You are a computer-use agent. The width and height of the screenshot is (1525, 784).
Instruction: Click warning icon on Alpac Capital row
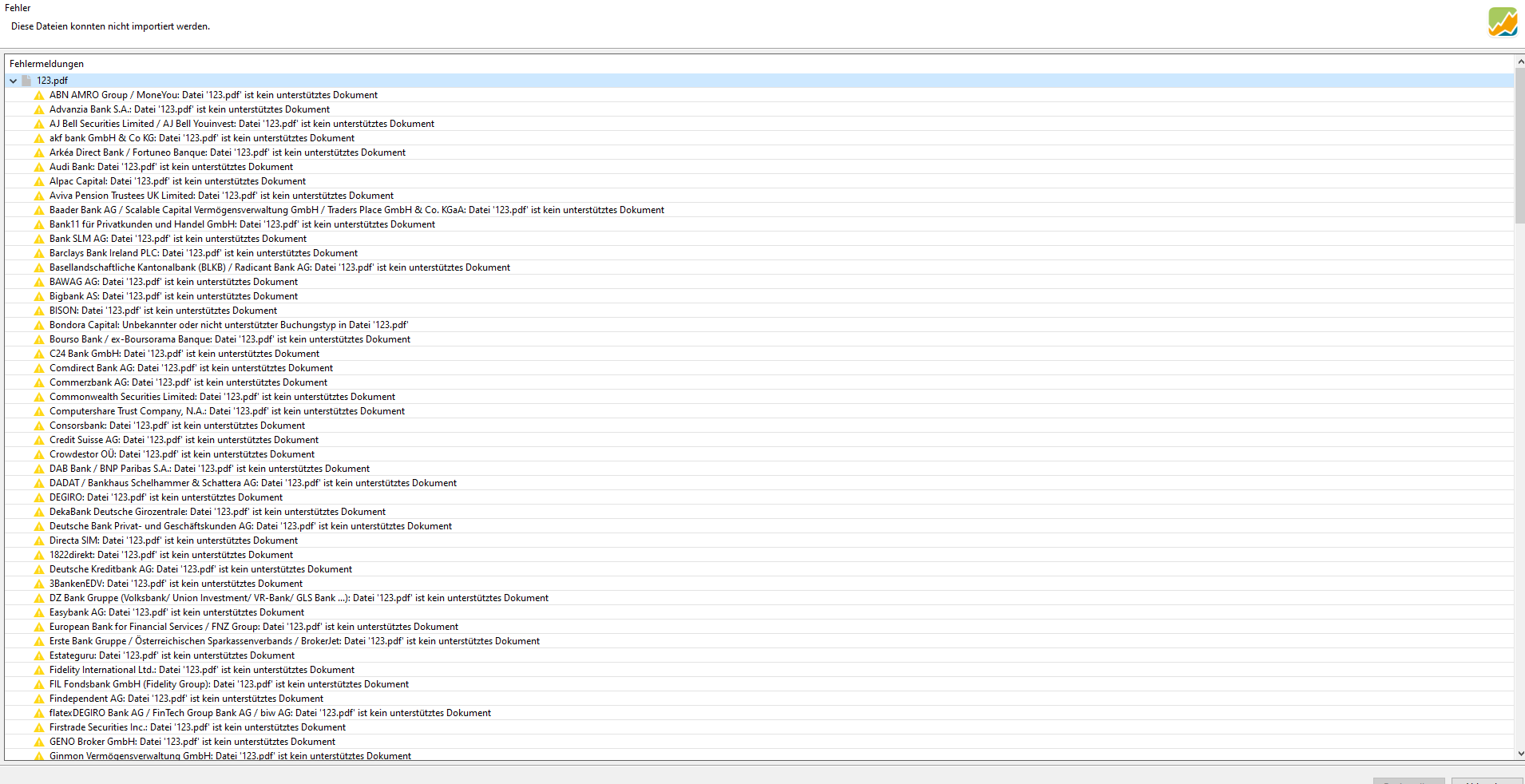(x=39, y=181)
